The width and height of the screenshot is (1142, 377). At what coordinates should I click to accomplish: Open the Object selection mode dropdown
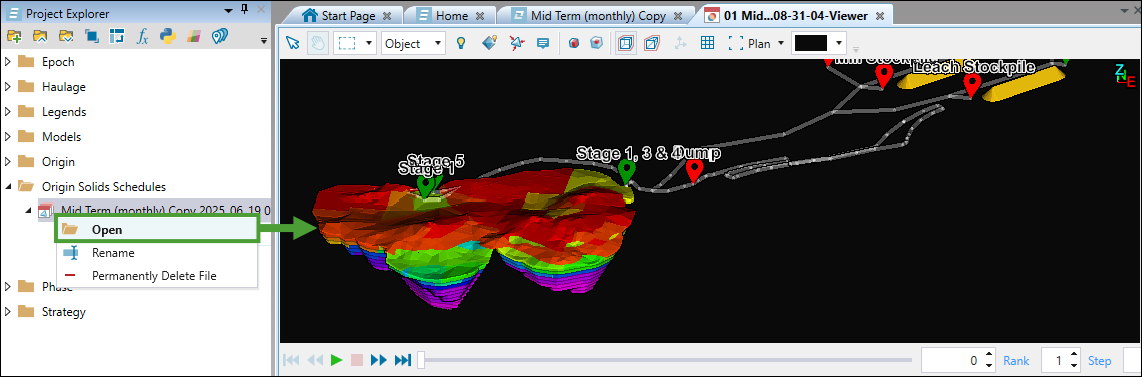click(x=413, y=43)
